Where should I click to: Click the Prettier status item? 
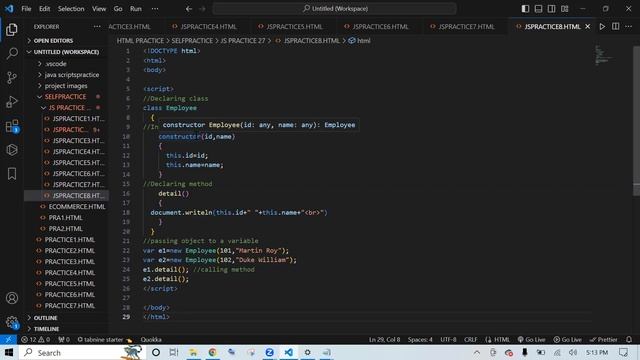[x=604, y=340]
